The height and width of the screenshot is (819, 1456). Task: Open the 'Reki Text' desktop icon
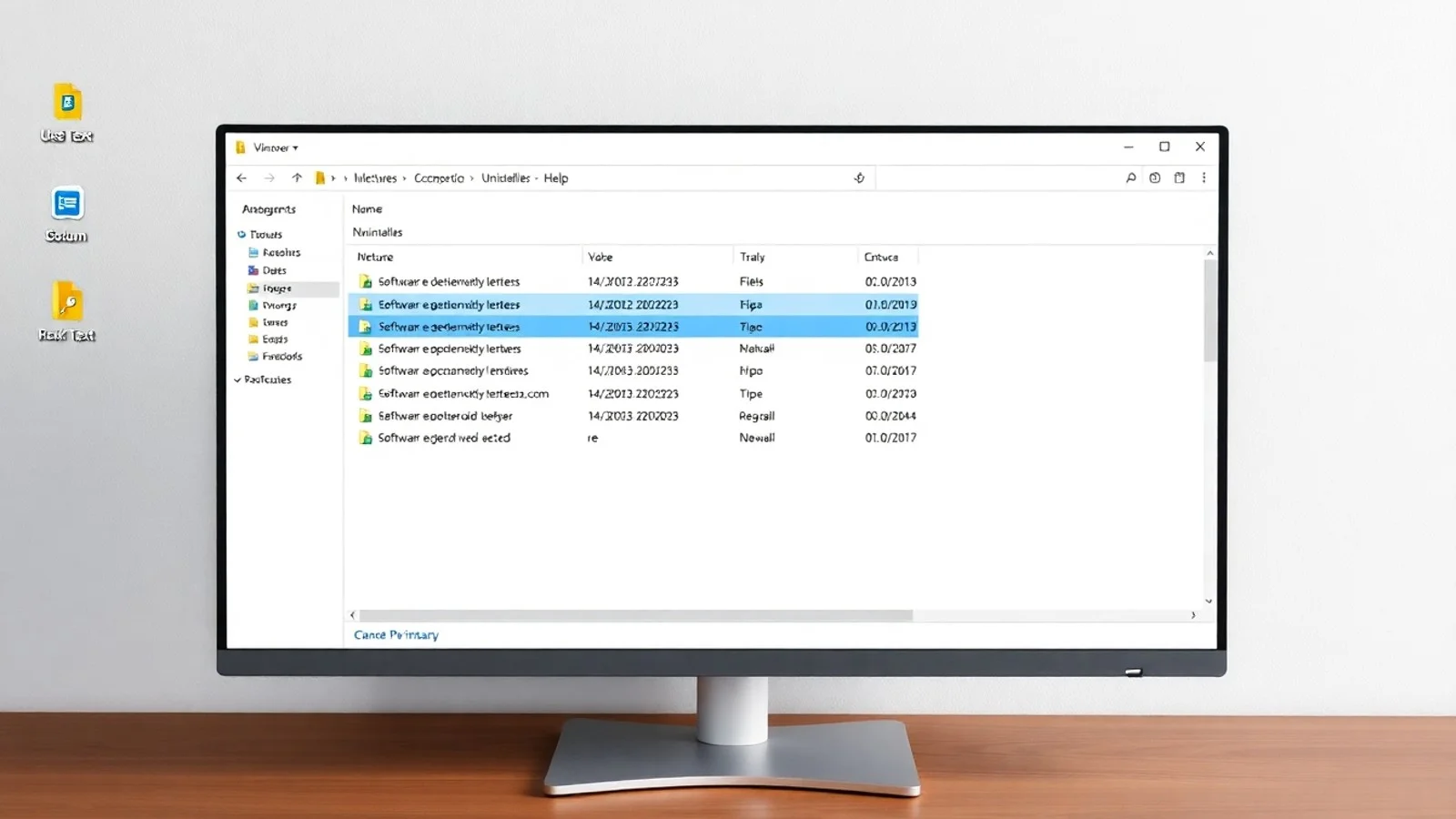[67, 311]
